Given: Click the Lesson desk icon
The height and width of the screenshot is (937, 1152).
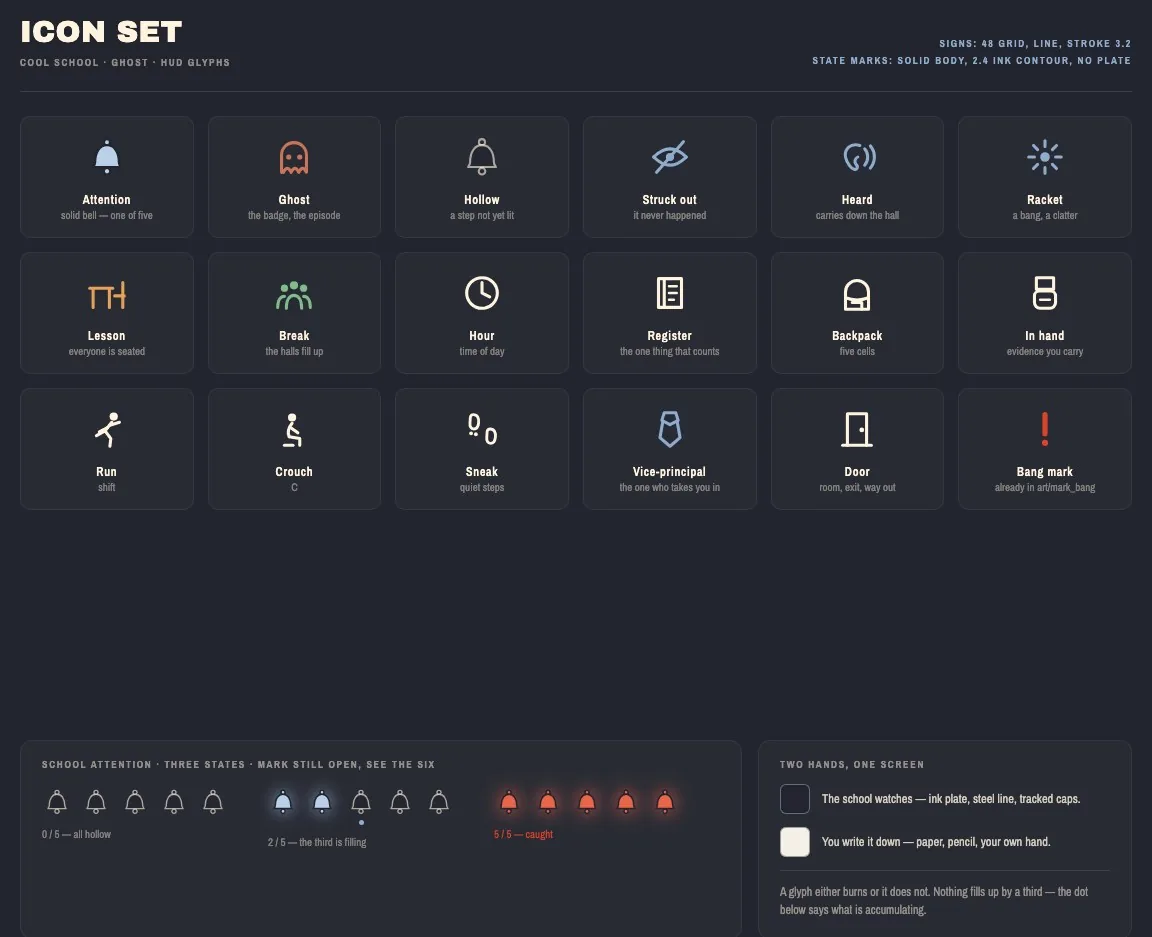Looking at the screenshot, I should [107, 295].
